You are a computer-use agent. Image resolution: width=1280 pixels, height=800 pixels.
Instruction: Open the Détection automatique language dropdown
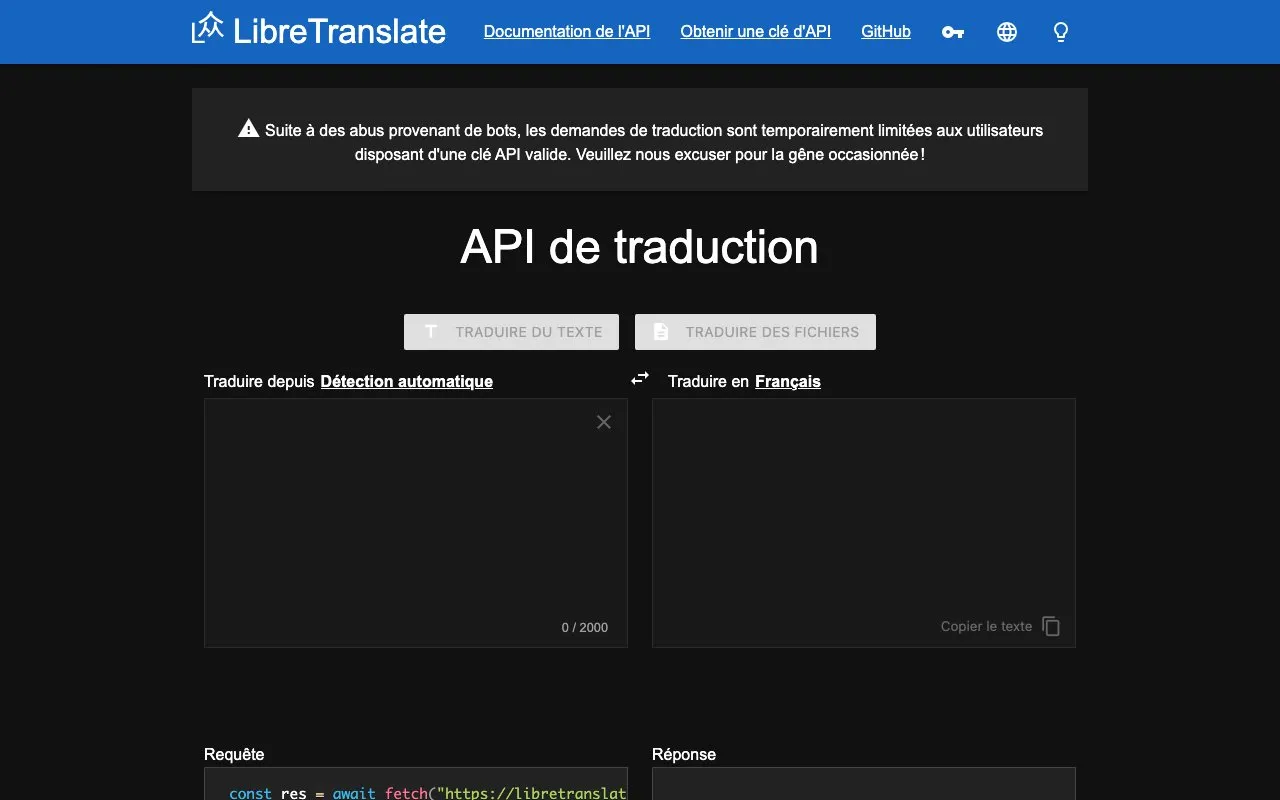click(x=407, y=381)
